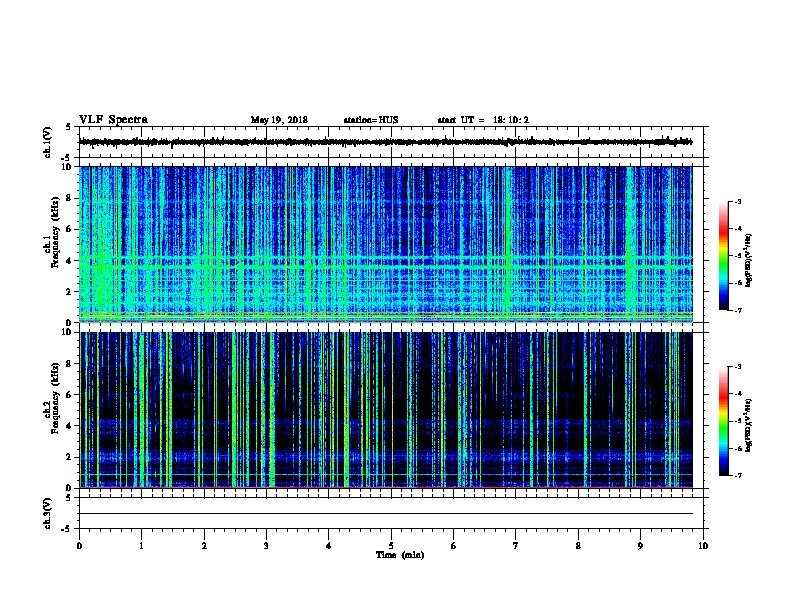The height and width of the screenshot is (612, 792).
Task: Click the ch.2 'Frequency (kHz)' axis label
Action: tap(55, 398)
